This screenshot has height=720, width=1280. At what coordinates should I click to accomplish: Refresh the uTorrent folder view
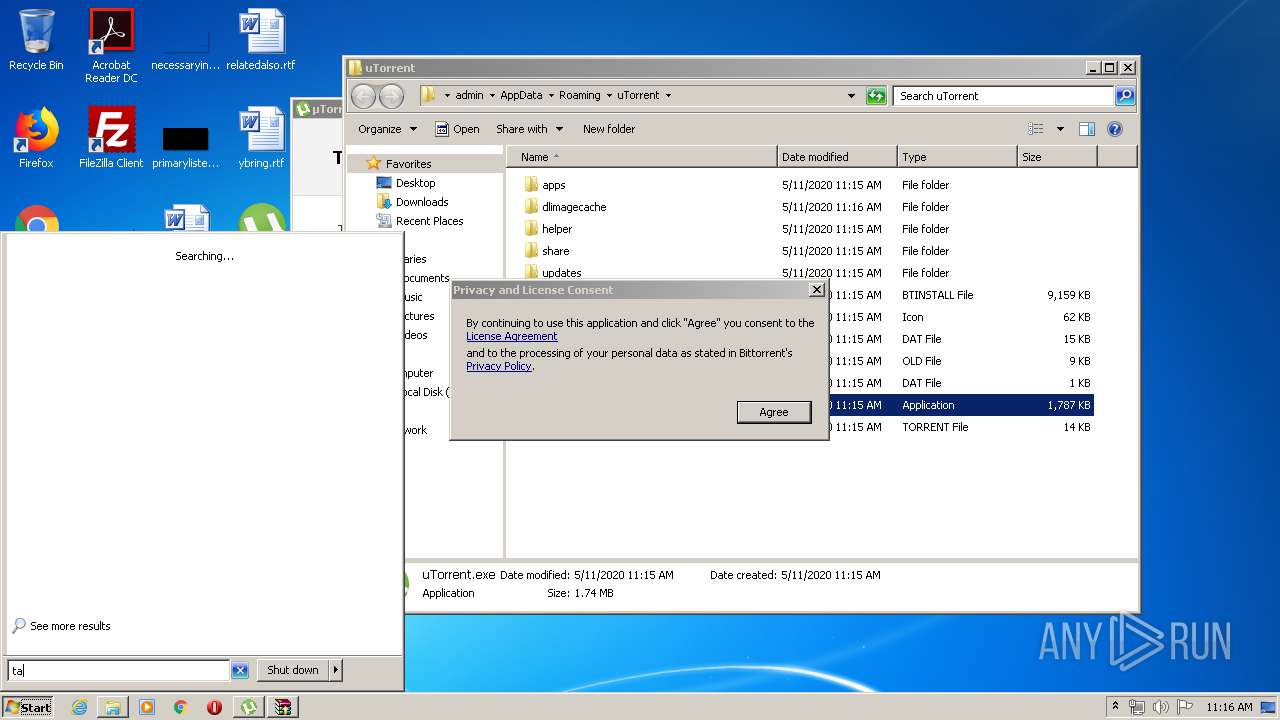[x=876, y=96]
